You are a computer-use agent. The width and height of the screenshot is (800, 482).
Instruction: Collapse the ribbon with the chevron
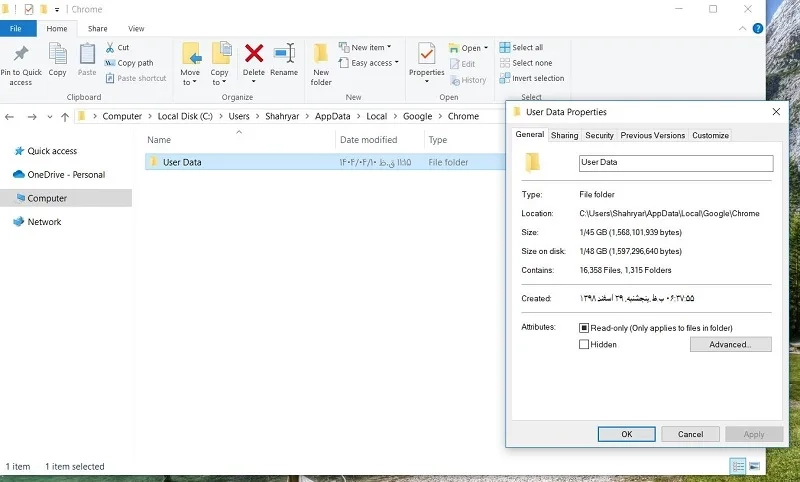tap(742, 29)
